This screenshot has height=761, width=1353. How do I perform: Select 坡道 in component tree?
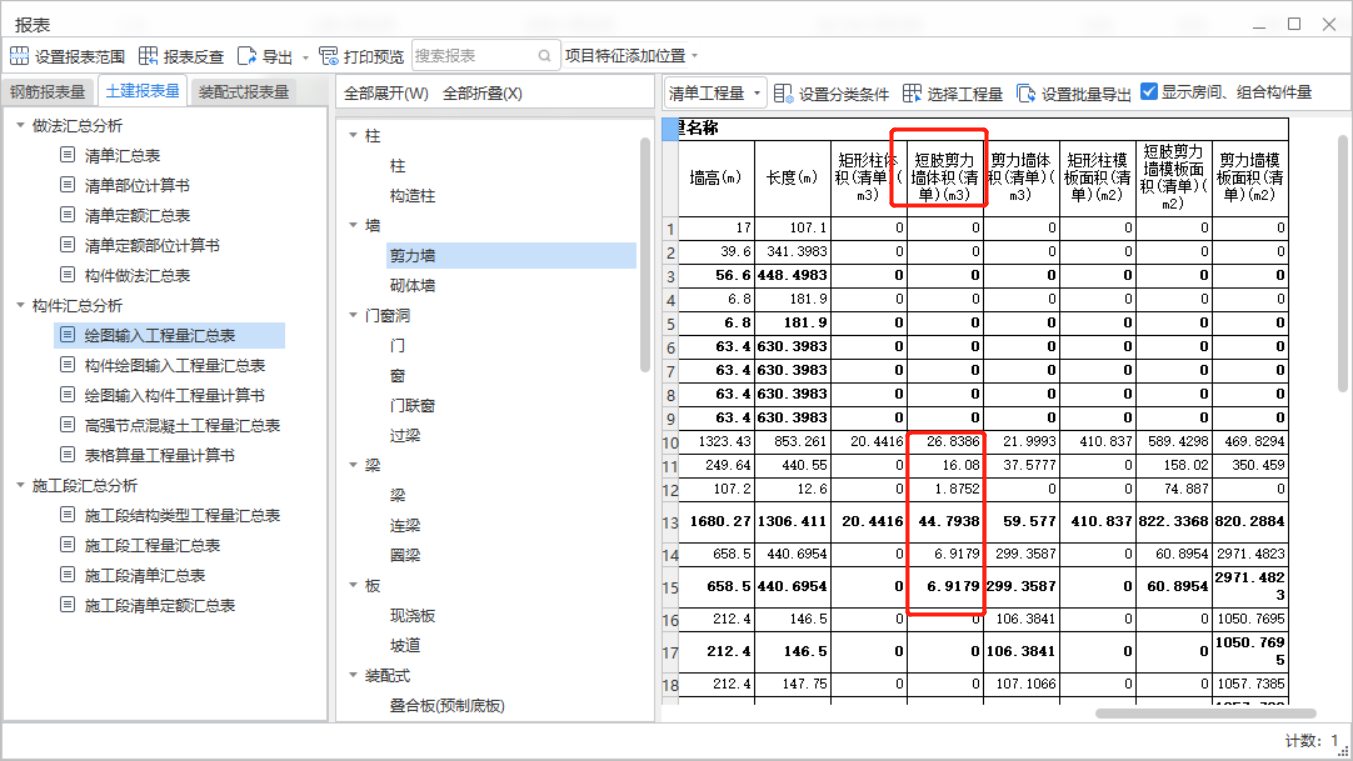click(x=405, y=645)
